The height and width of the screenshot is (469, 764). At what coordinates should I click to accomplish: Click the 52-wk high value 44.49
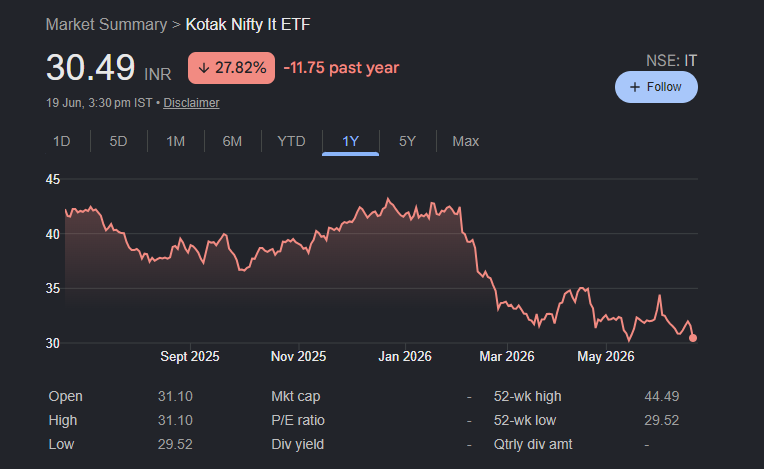tap(662, 396)
